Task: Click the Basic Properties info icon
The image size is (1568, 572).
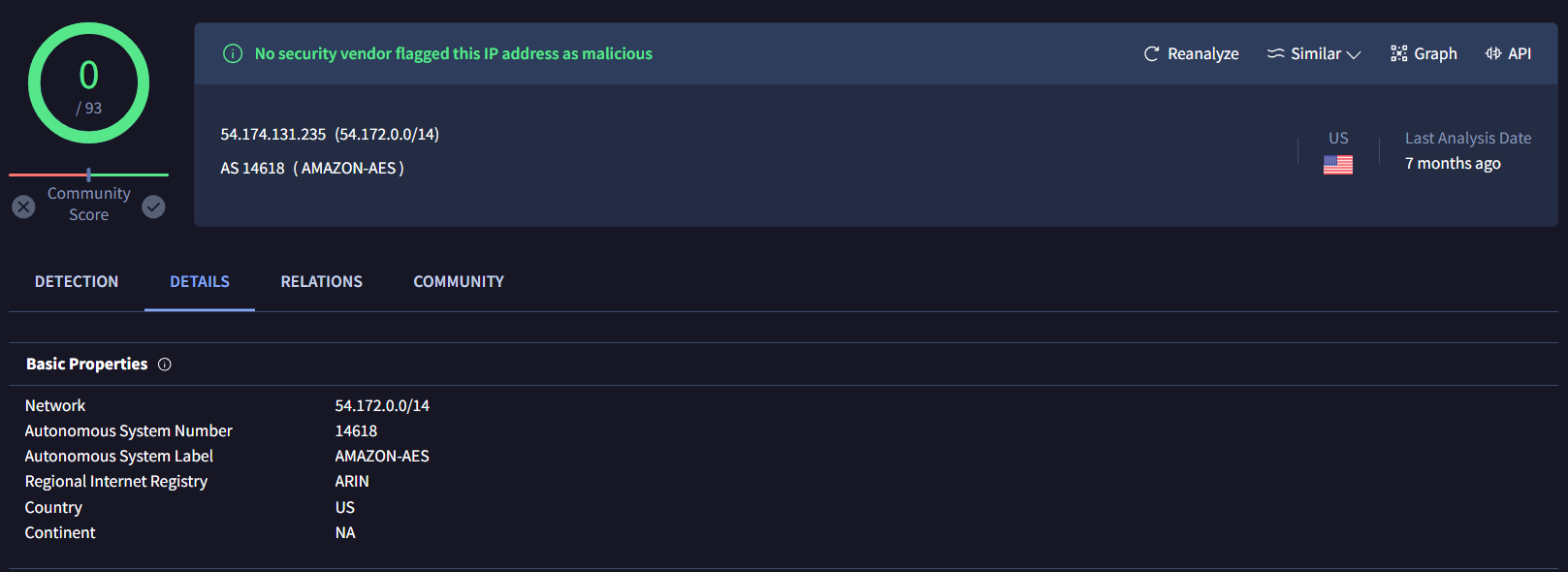Action: click(x=165, y=365)
